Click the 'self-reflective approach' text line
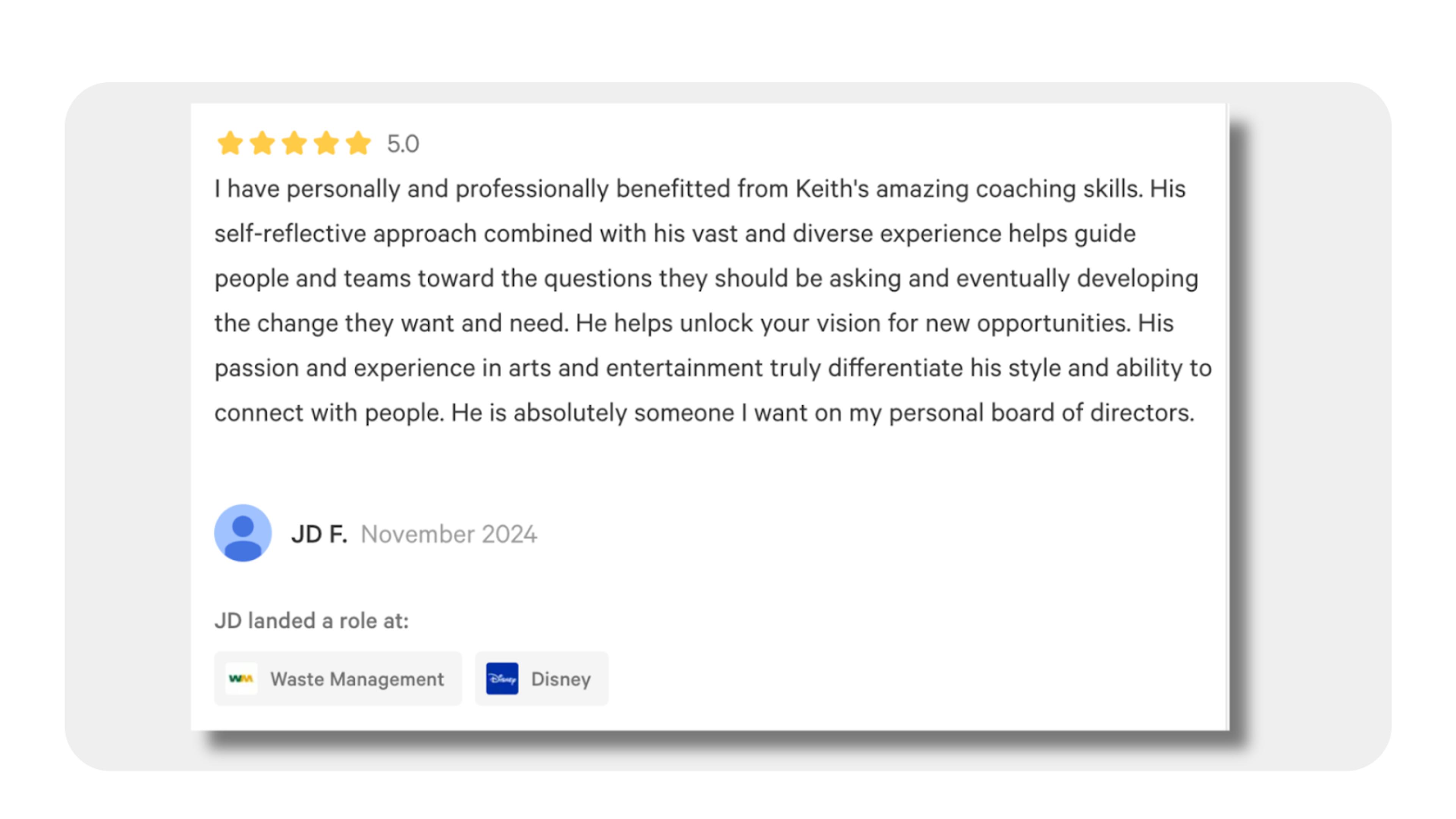This screenshot has height=819, width=1456. click(x=675, y=234)
